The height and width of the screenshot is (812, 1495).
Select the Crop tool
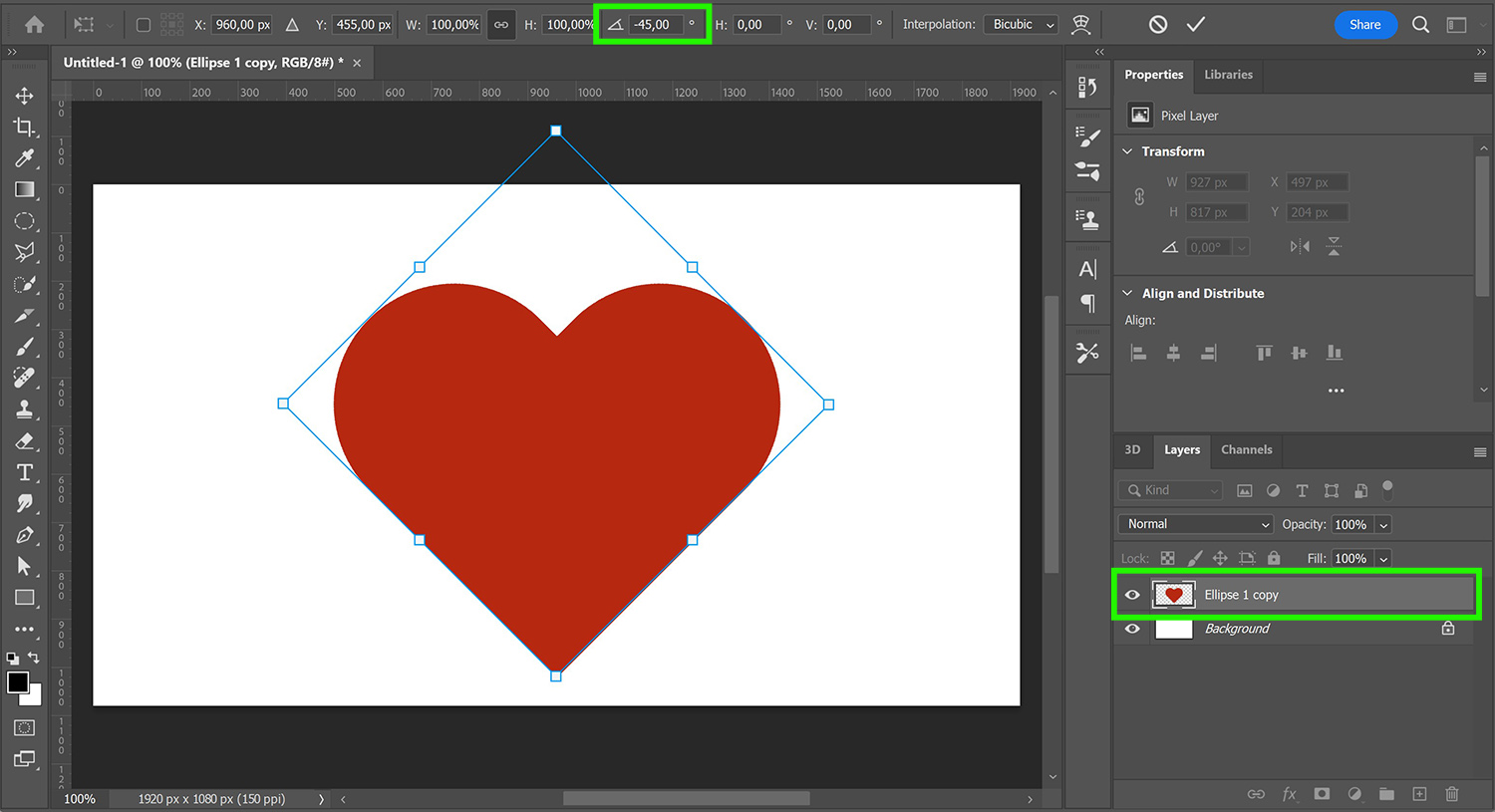tap(24, 127)
